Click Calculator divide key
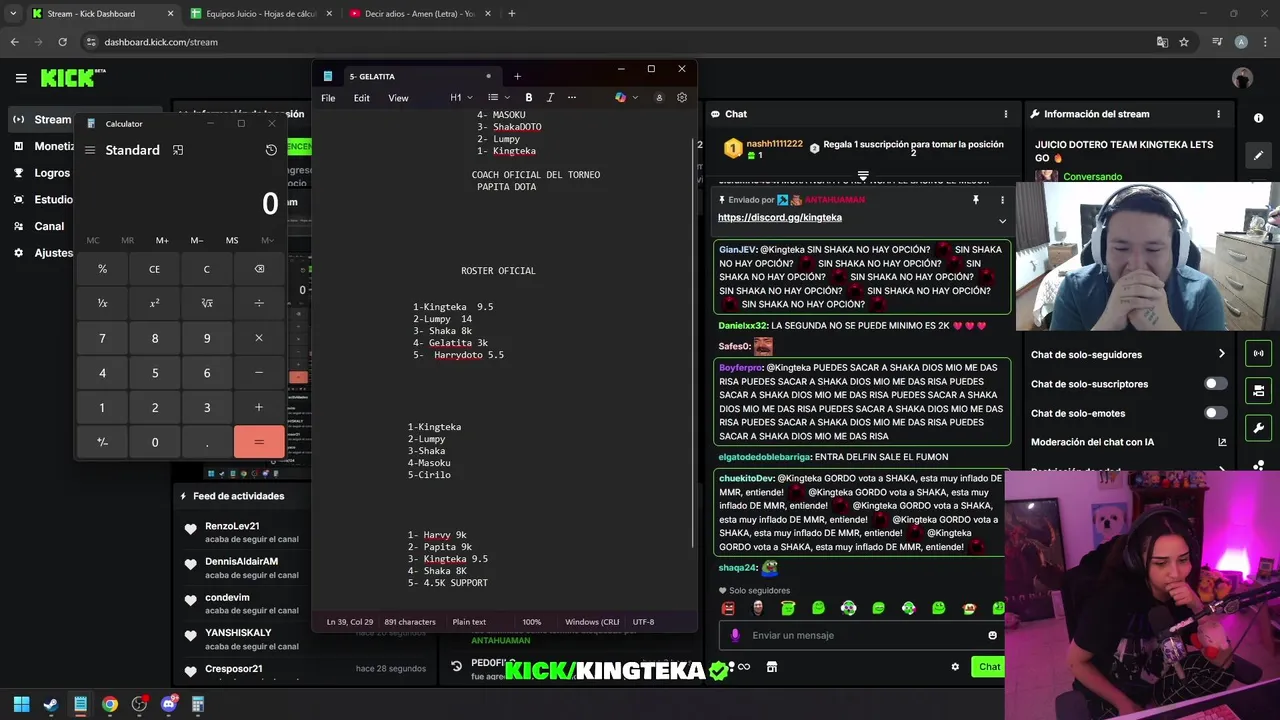This screenshot has height=720, width=1280. click(259, 303)
